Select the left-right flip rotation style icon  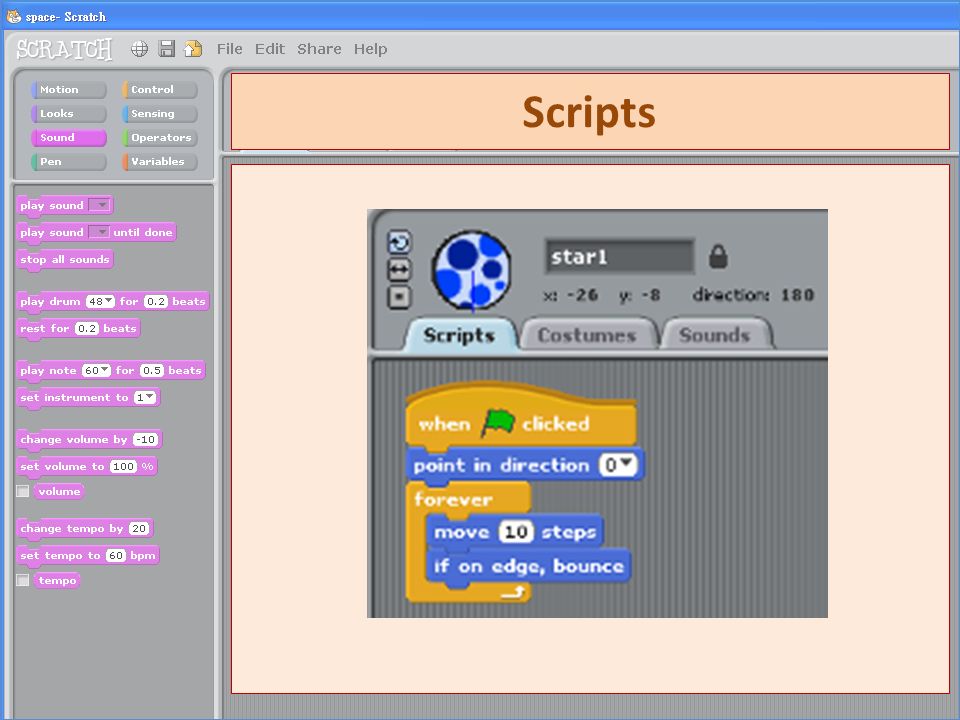coord(399,270)
